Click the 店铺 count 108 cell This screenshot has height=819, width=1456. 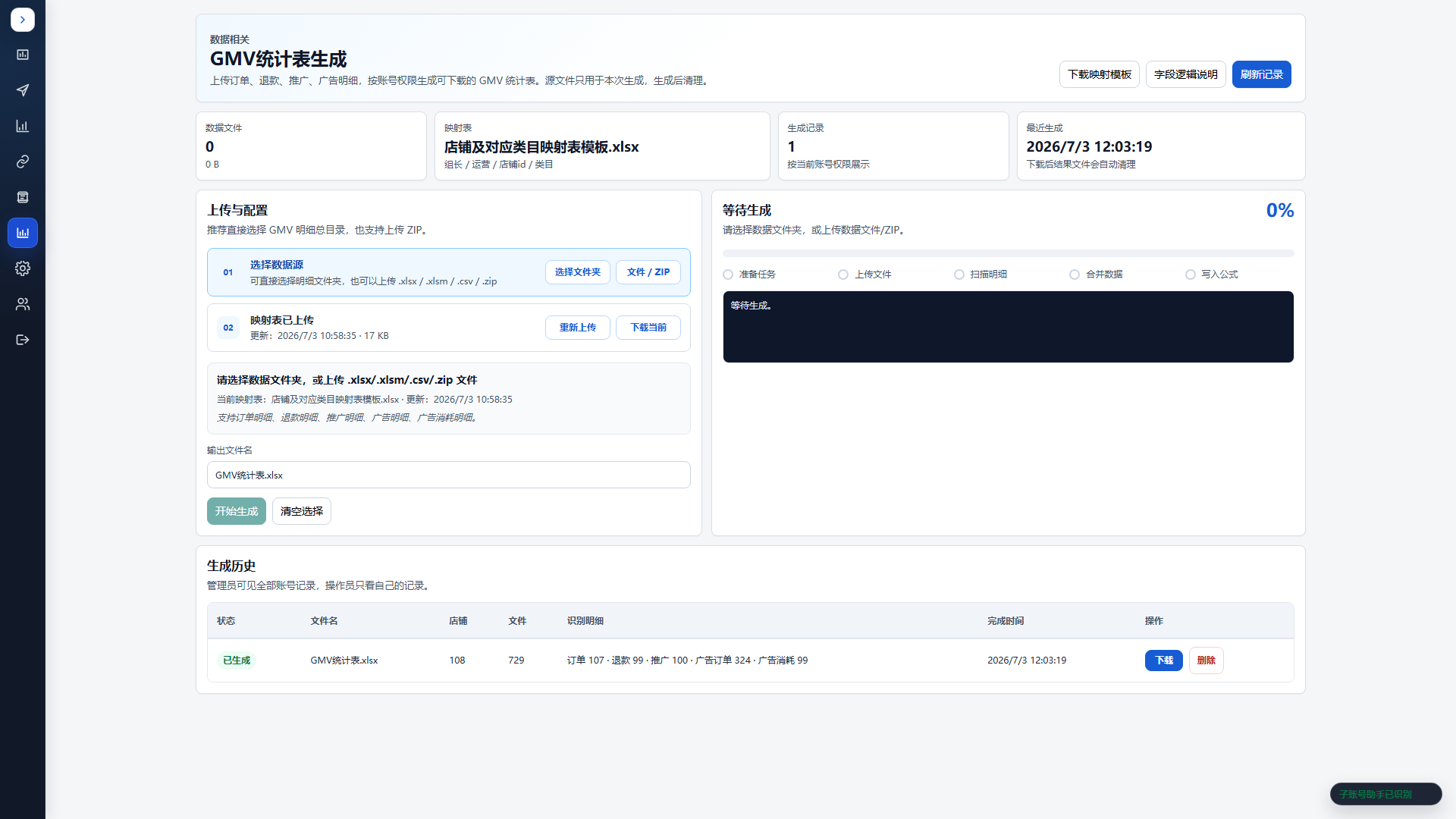(457, 661)
